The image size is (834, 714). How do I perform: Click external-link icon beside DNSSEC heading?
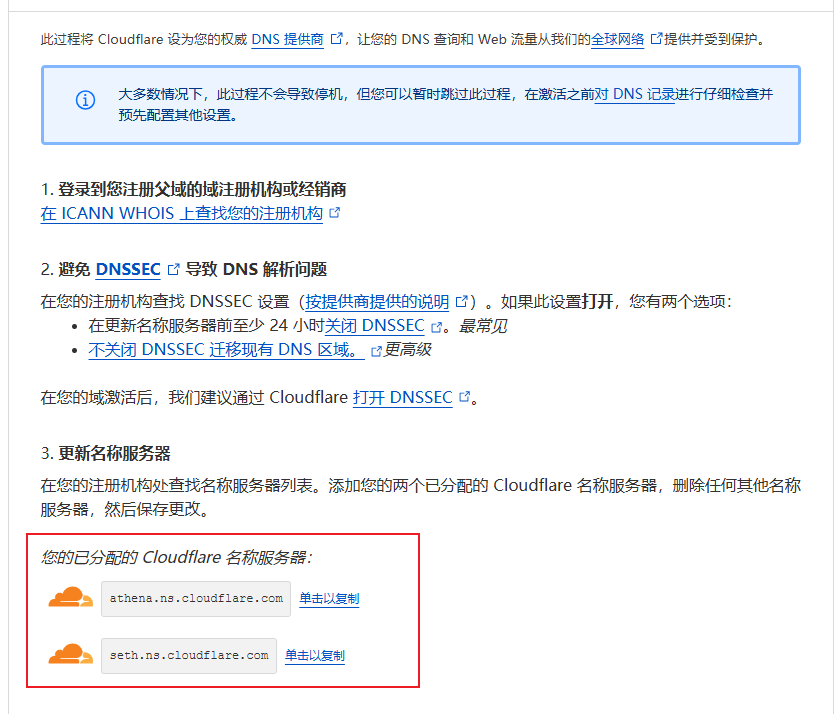tap(173, 269)
